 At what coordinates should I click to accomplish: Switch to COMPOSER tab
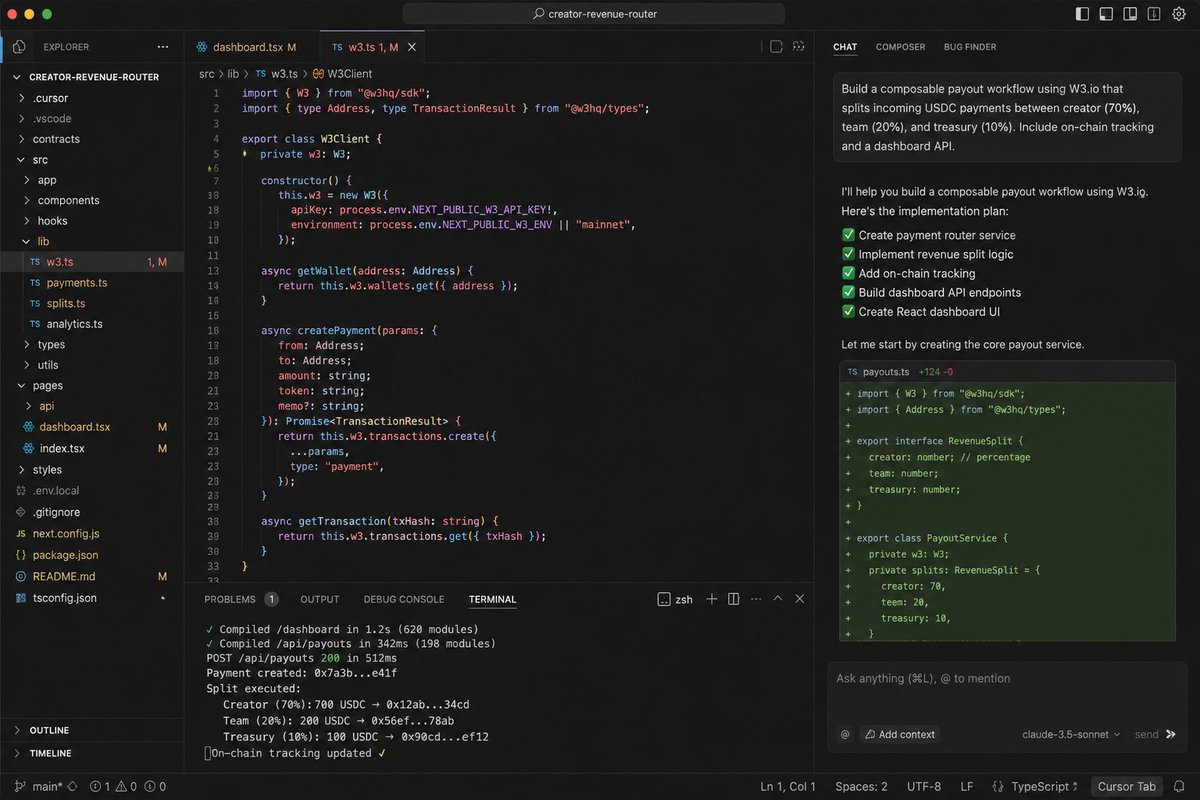[900, 47]
